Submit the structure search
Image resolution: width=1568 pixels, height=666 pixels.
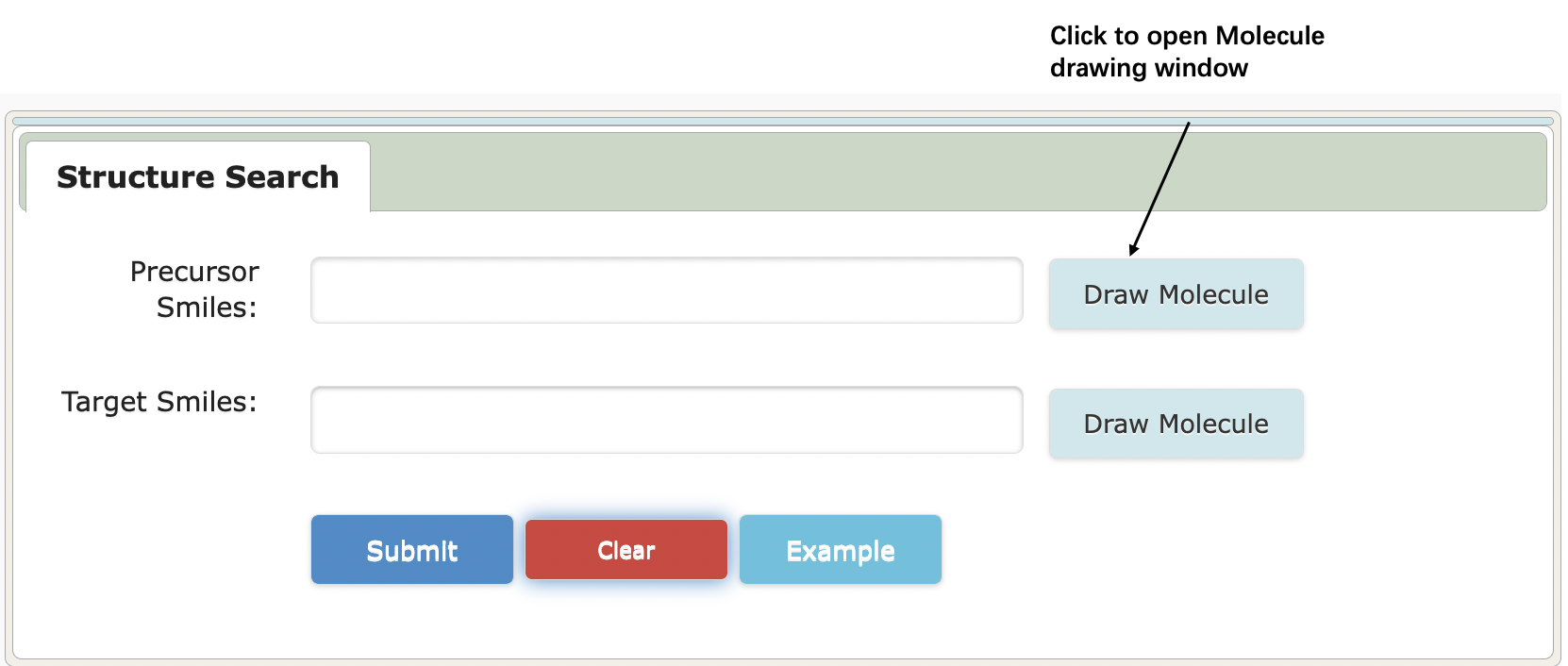point(412,549)
